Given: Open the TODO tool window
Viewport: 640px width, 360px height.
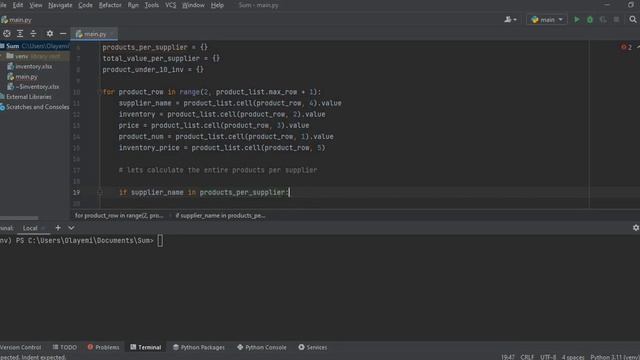Looking at the screenshot, I should [64, 347].
